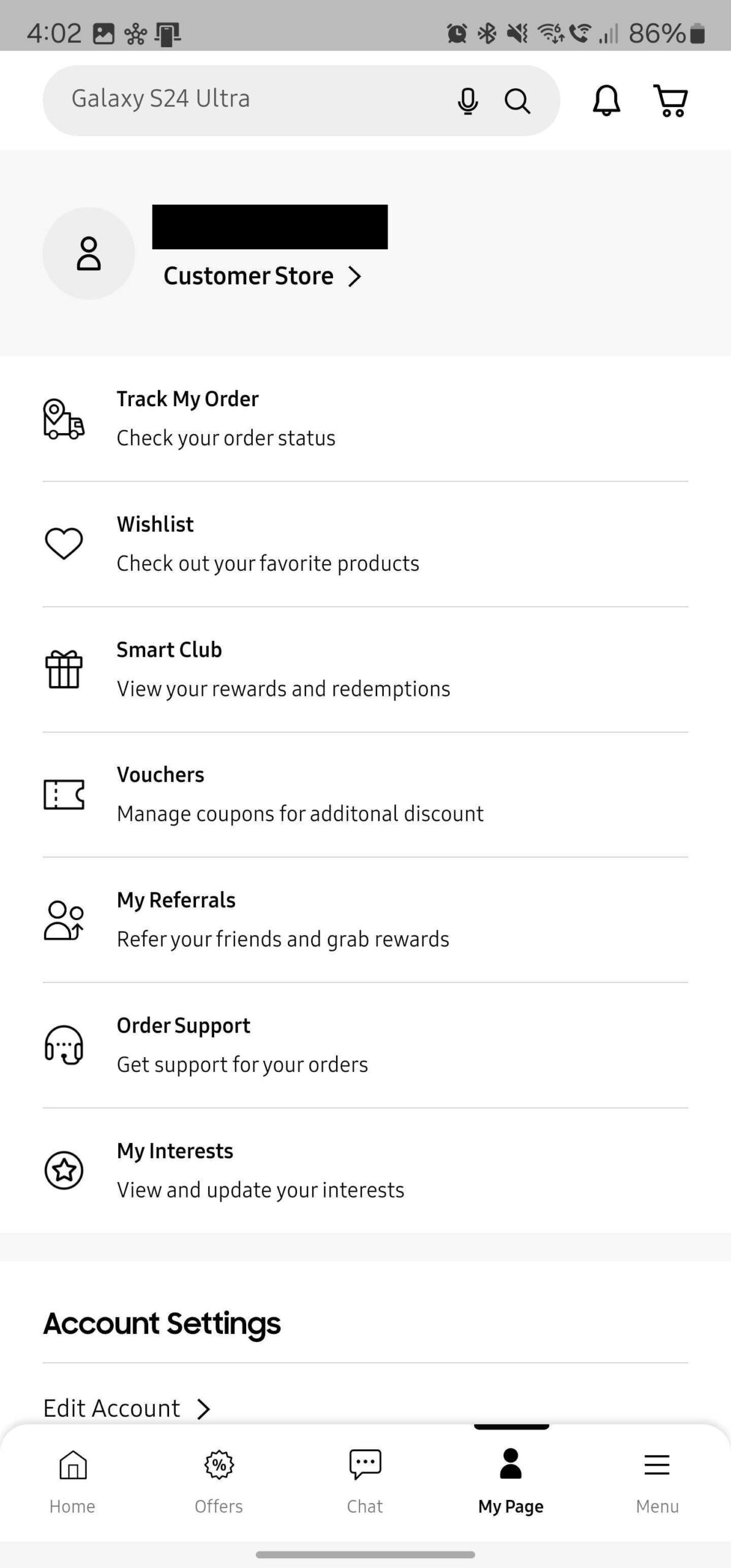The height and width of the screenshot is (1568, 731).
Task: Switch to the Home tab
Action: tap(73, 1480)
